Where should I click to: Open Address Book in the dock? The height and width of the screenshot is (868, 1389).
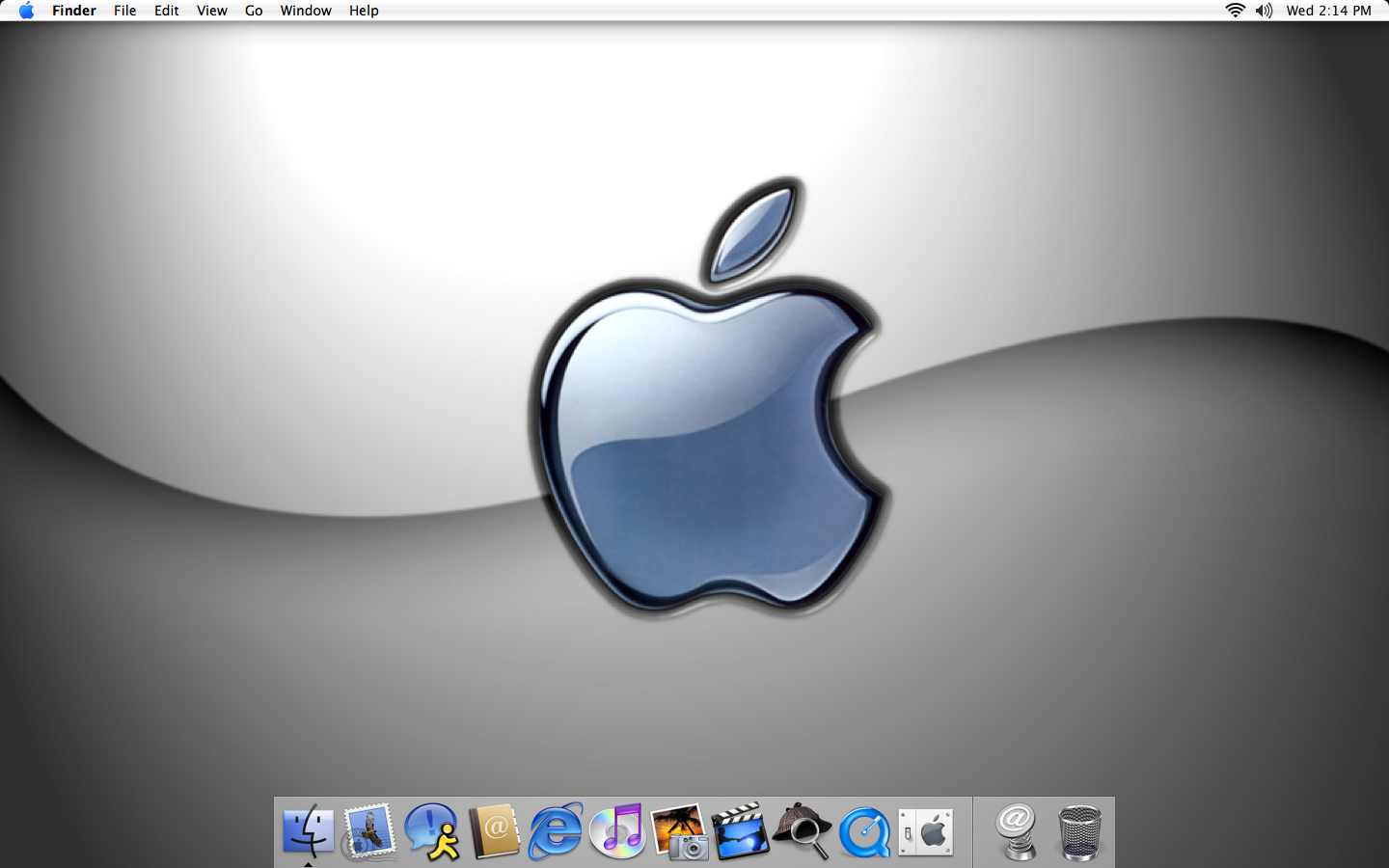(x=494, y=830)
